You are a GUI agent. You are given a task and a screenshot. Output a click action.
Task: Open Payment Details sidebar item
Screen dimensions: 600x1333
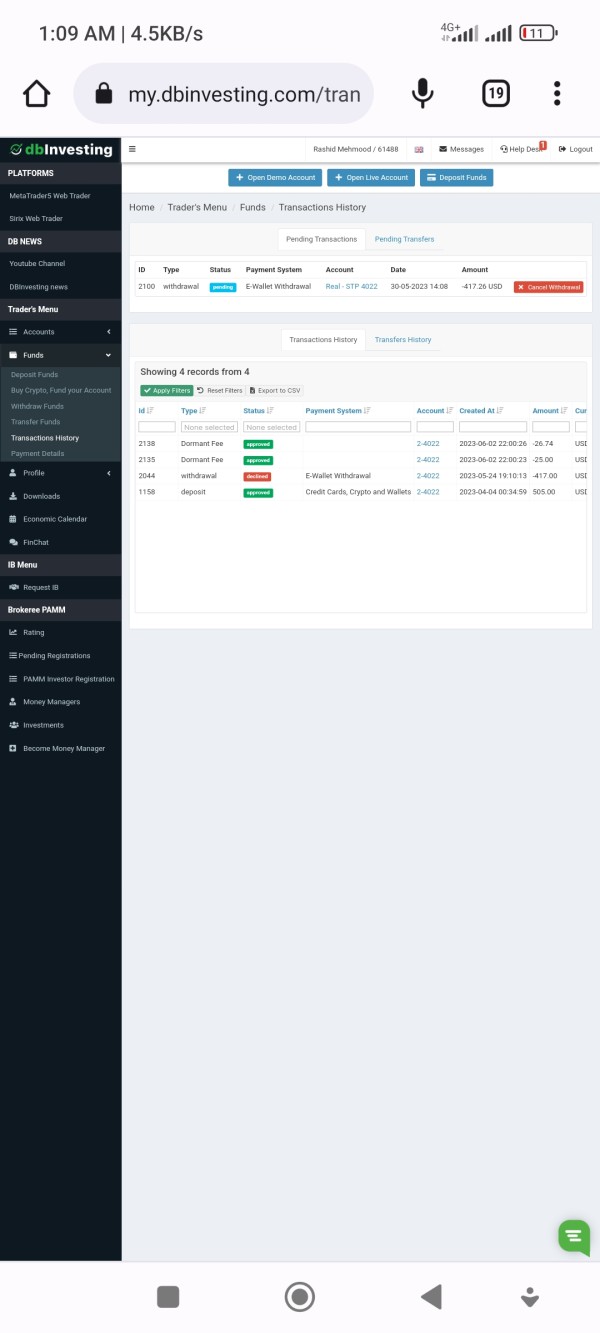pyautogui.click(x=38, y=453)
